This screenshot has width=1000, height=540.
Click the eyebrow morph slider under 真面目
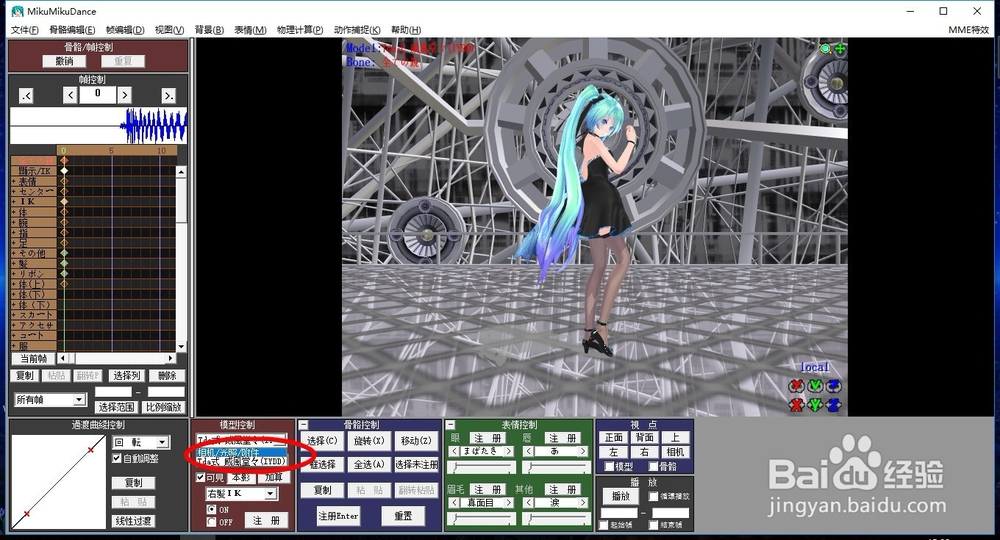(482, 519)
